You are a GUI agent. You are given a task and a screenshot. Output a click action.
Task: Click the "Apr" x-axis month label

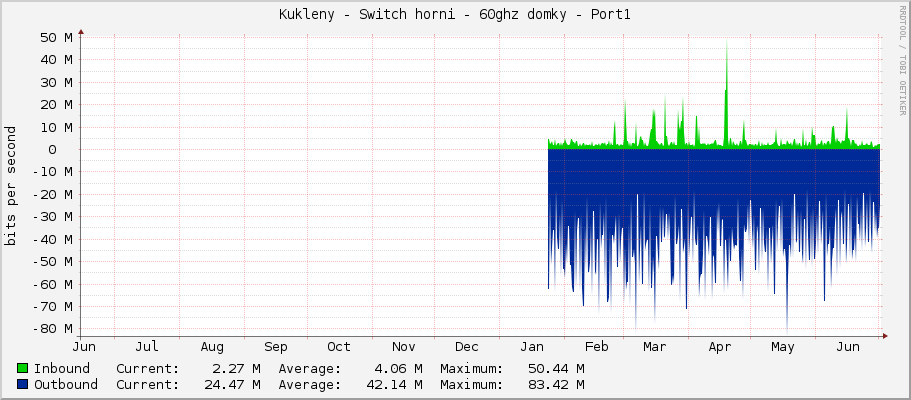coord(719,347)
